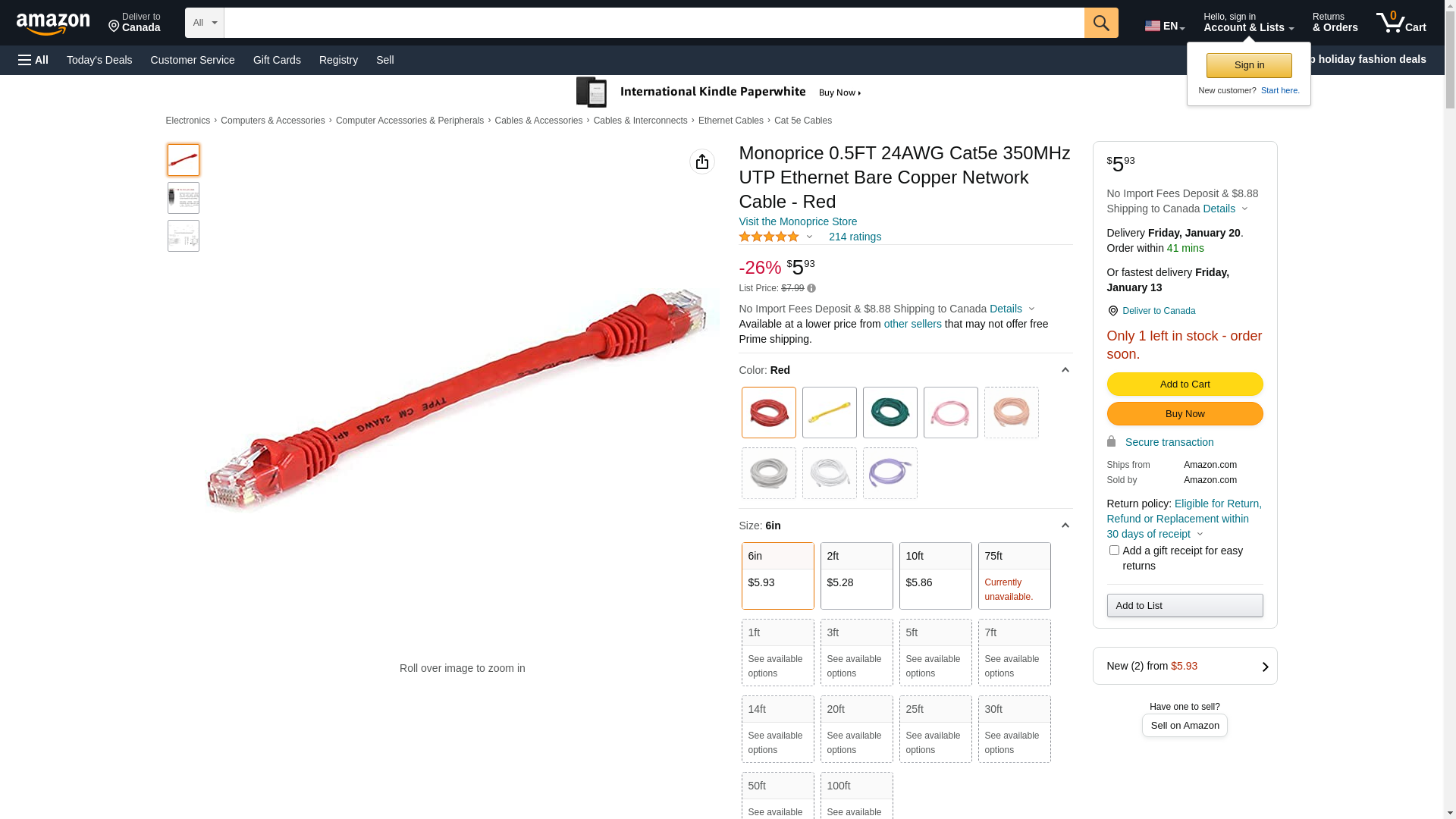Click the star rating icons

point(768,237)
